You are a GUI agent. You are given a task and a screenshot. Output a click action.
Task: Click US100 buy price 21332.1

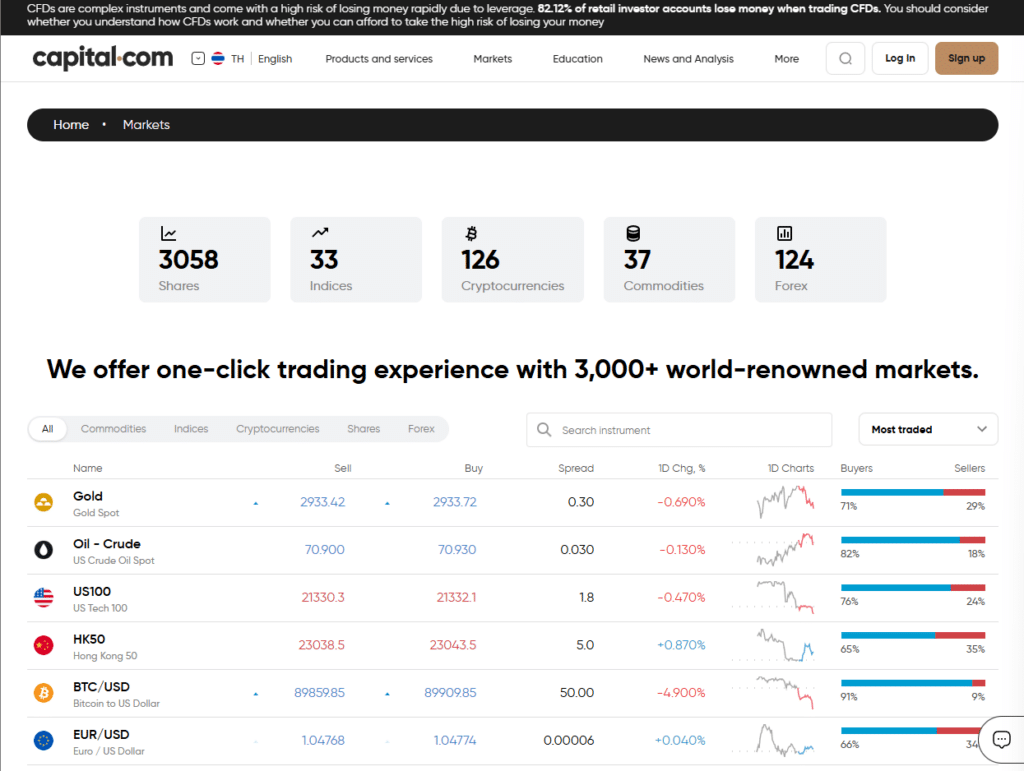click(456, 597)
